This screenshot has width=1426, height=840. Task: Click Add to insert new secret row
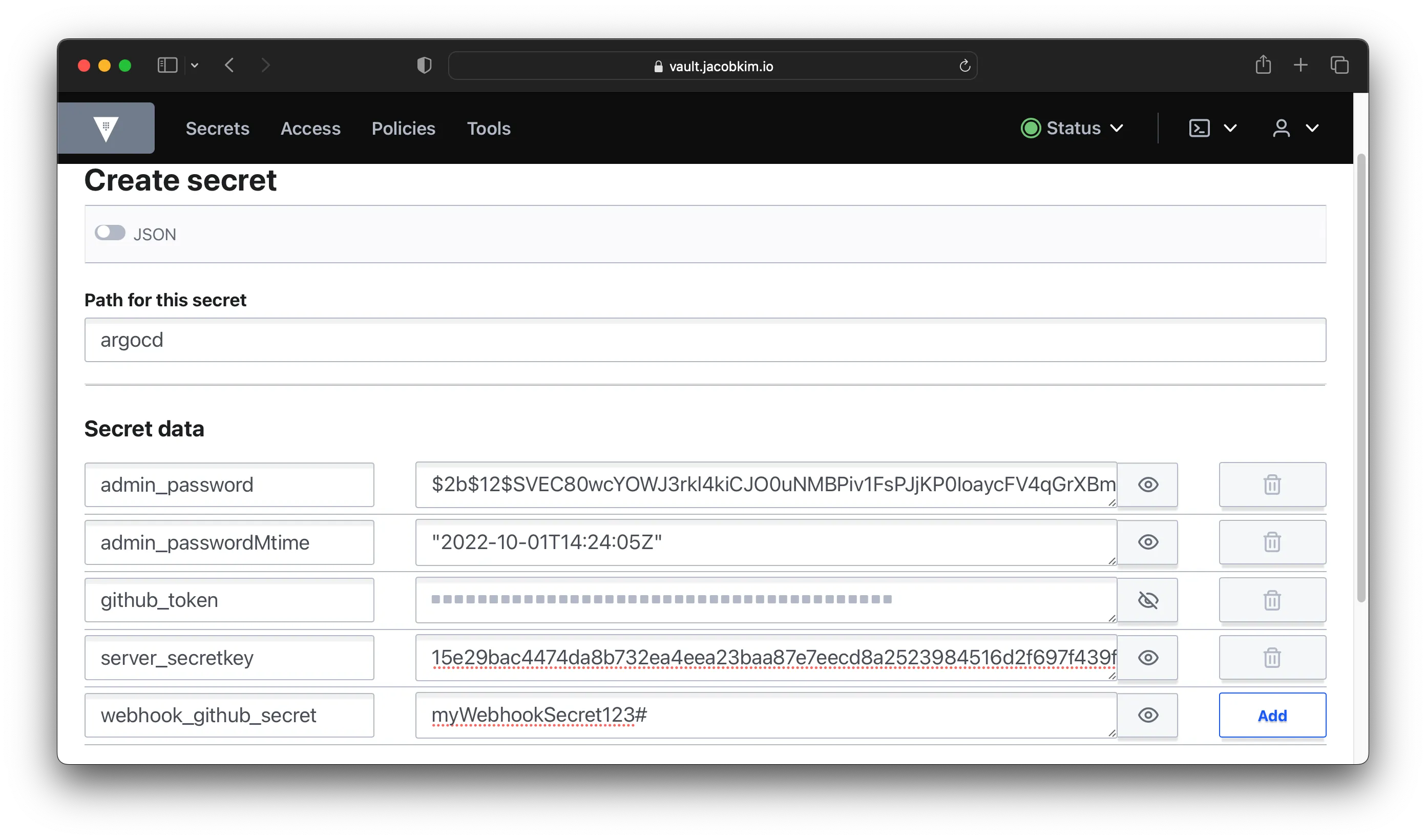pyautogui.click(x=1272, y=715)
